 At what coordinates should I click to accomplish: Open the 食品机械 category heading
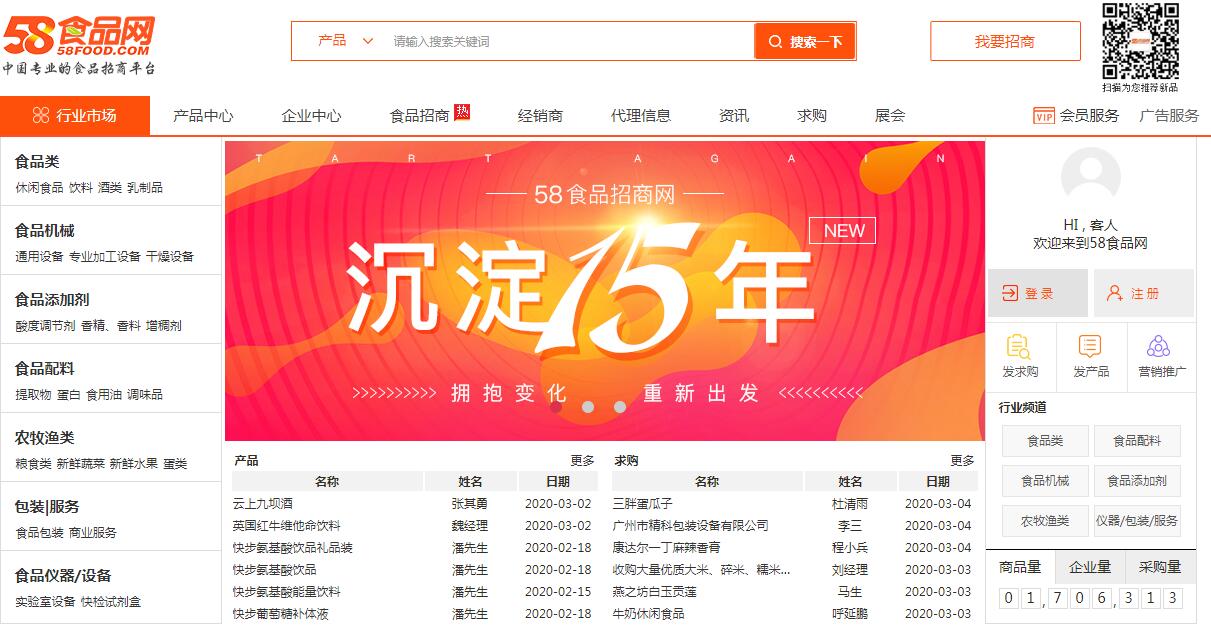pos(44,231)
